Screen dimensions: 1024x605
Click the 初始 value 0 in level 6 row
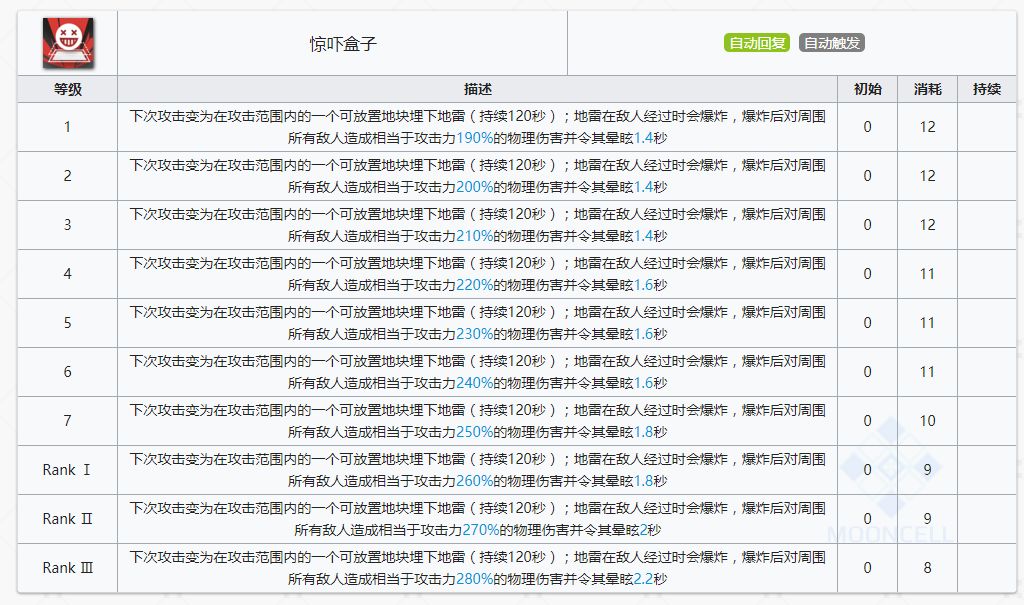tap(867, 372)
